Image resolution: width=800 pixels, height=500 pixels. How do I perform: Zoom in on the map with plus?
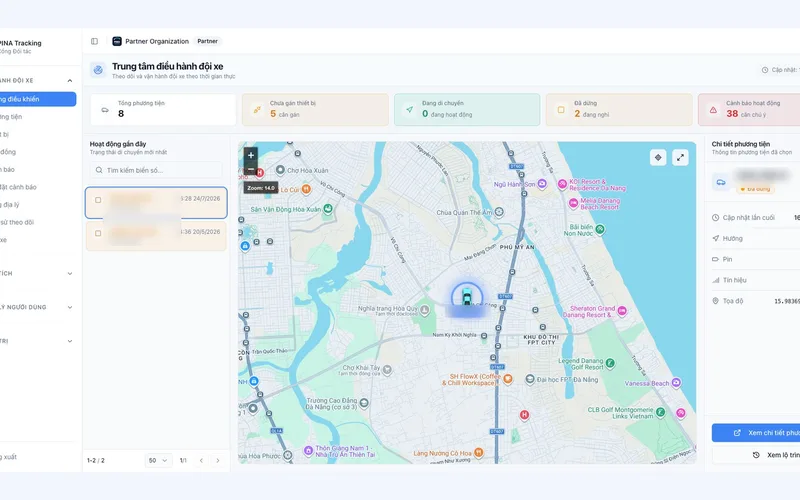251,155
